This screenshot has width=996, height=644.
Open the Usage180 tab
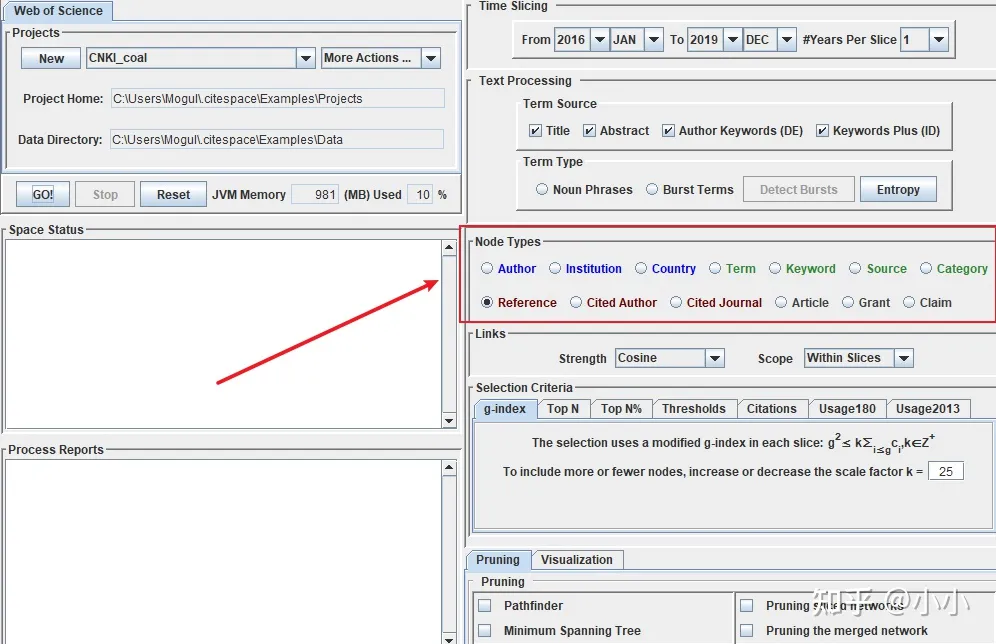(x=847, y=409)
